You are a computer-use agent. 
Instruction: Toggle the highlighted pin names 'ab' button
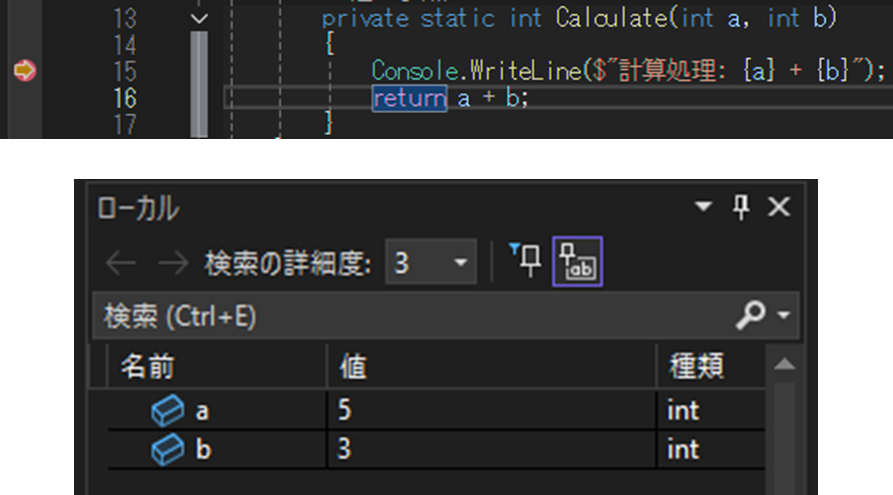577,261
